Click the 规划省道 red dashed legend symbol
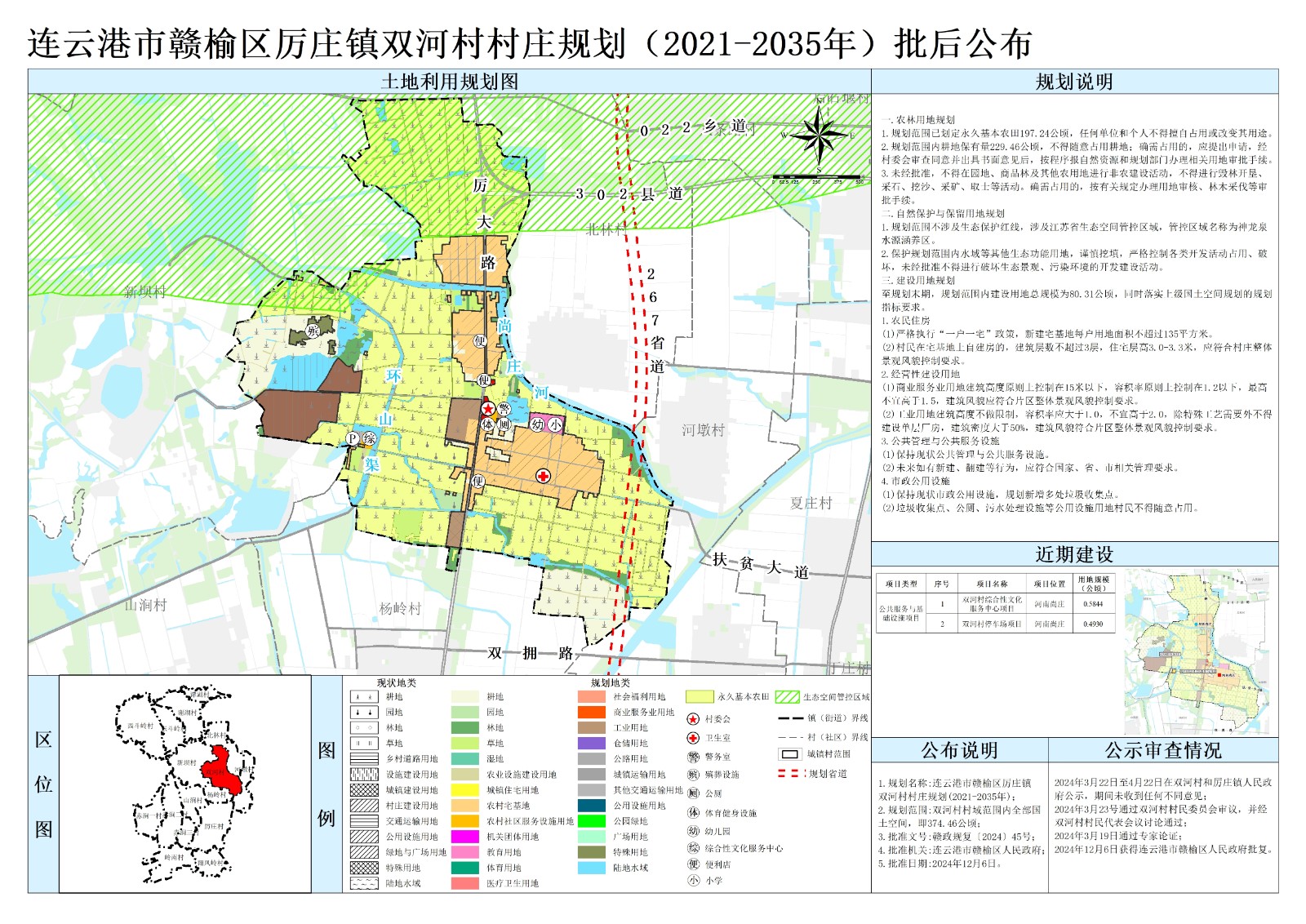Image resolution: width=1306 pixels, height=924 pixels. [791, 773]
